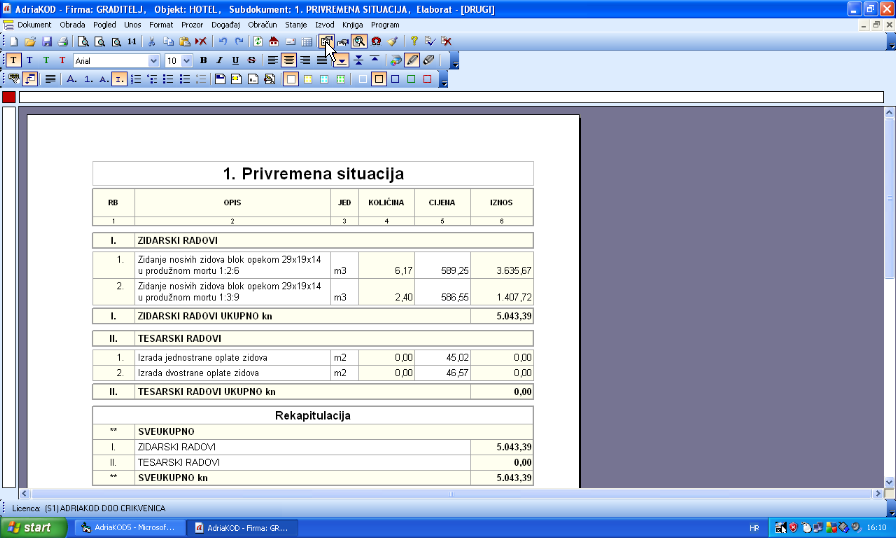The height and width of the screenshot is (538, 896).
Task: Delete using the red X icon
Action: (x=201, y=42)
